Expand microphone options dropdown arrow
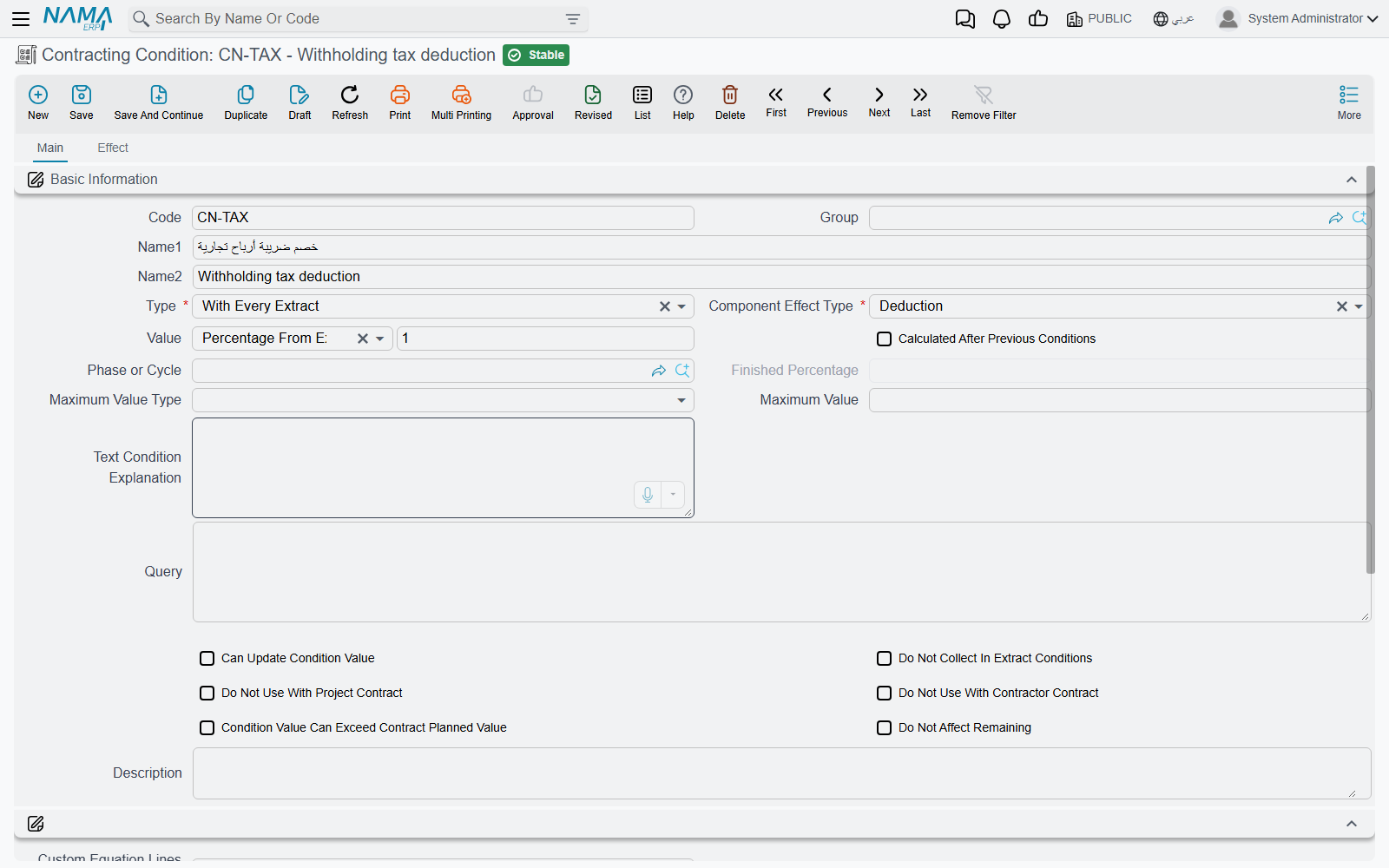1389x868 pixels. tap(673, 495)
